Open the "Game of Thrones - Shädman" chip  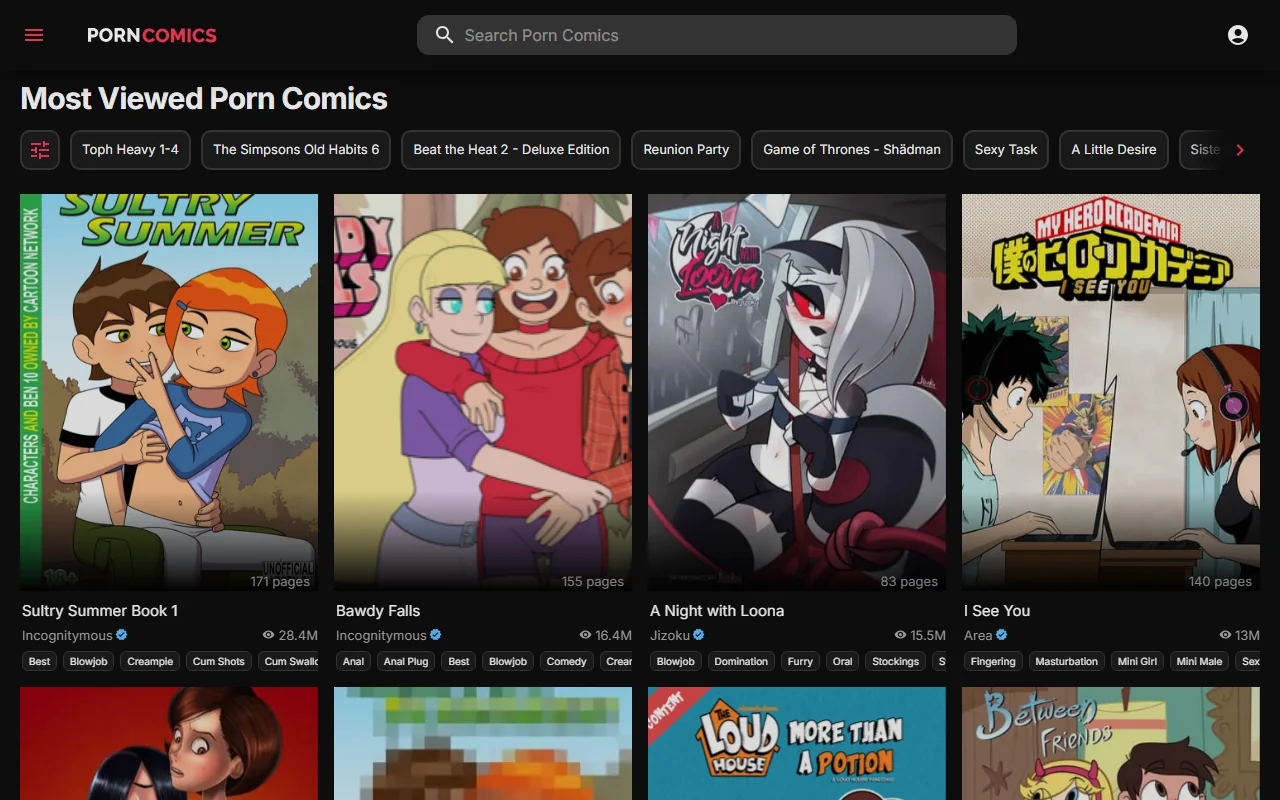coord(851,149)
